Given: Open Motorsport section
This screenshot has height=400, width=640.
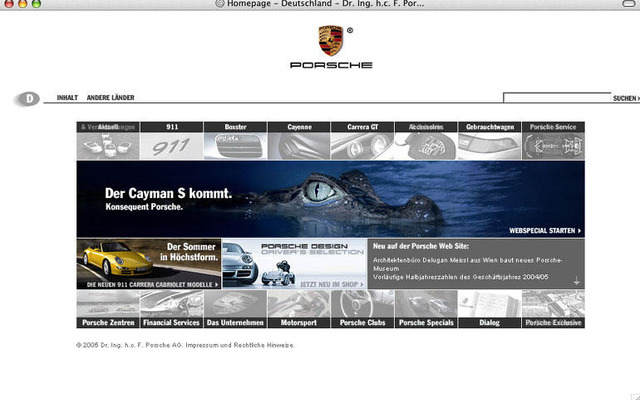Looking at the screenshot, I should tap(299, 322).
